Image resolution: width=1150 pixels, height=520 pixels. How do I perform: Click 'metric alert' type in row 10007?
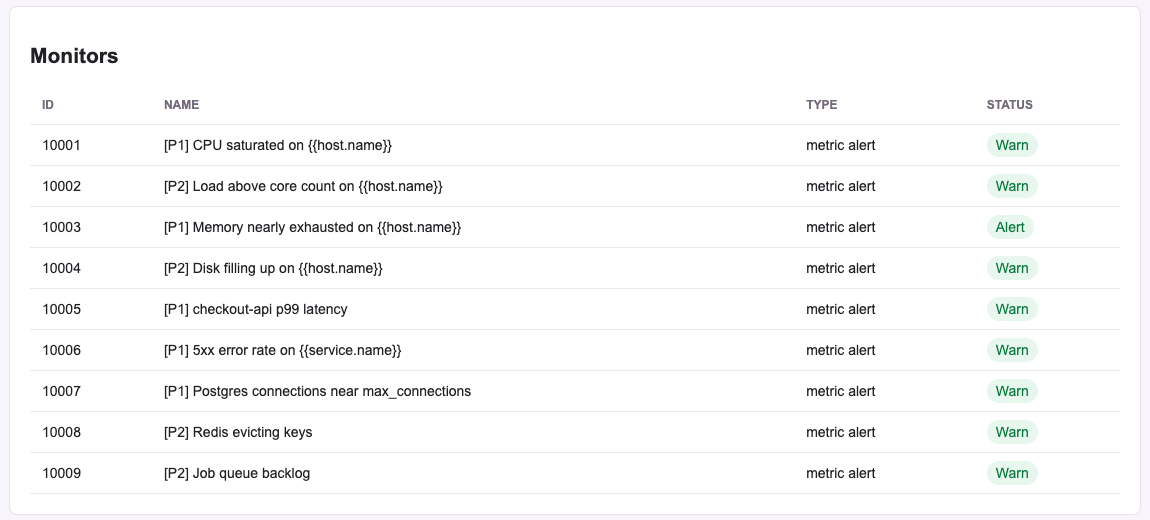840,392
